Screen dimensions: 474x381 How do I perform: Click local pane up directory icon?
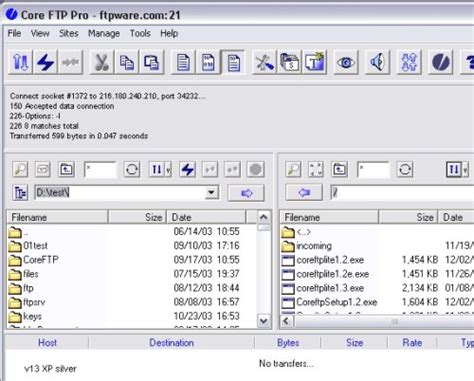click(66, 169)
